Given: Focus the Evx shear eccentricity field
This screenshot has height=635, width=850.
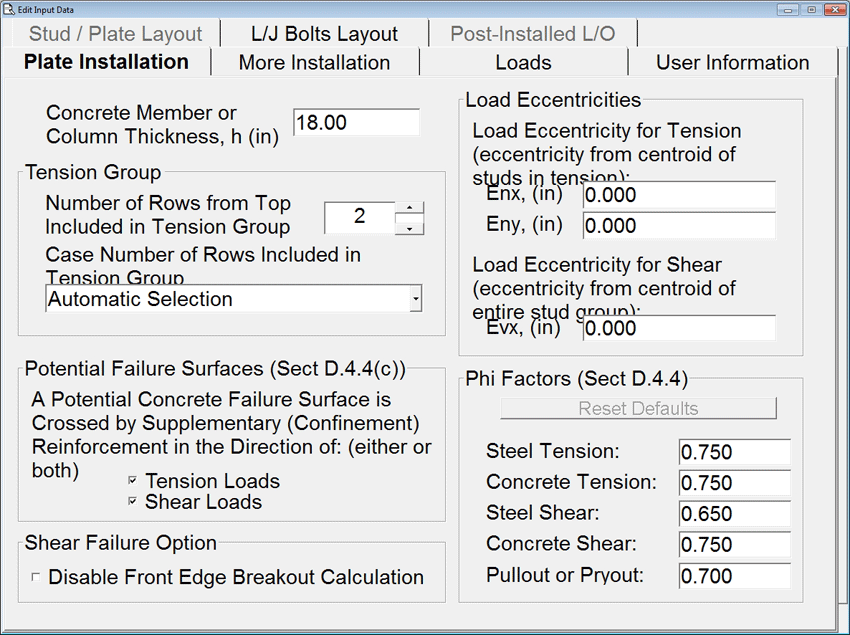Looking at the screenshot, I should [x=678, y=328].
